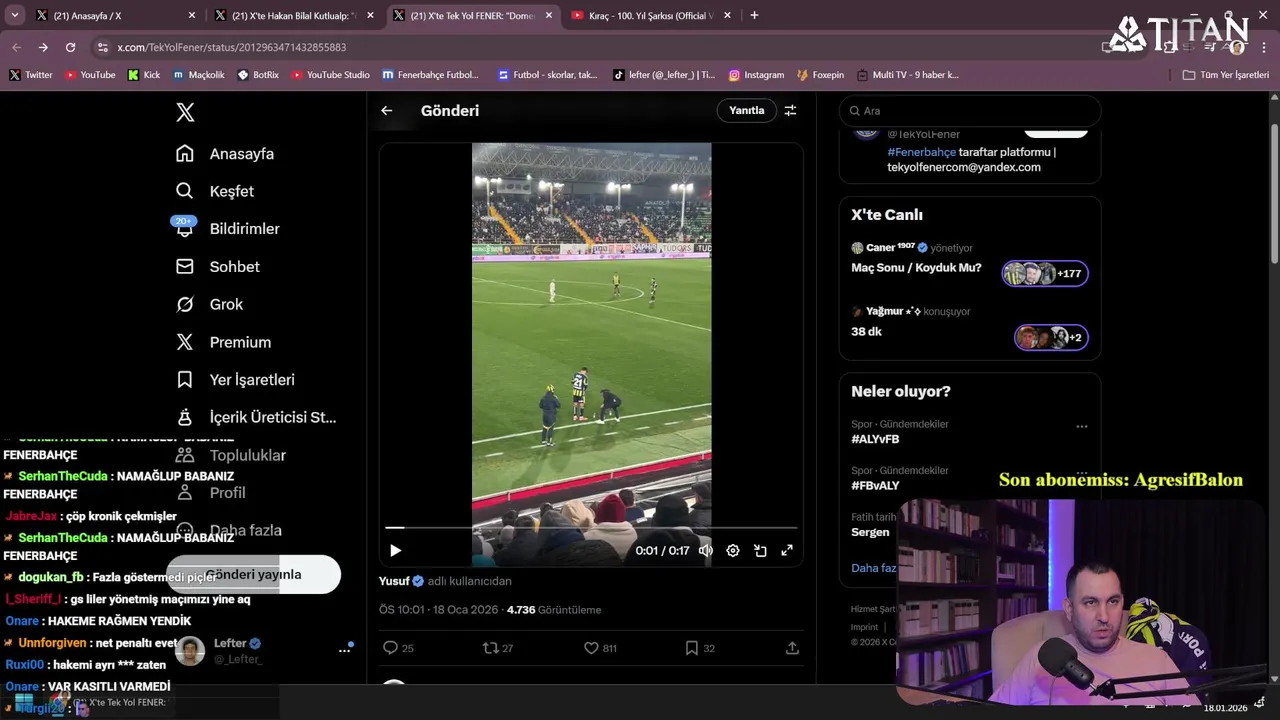Open the tab search dropdown
The width and height of the screenshot is (1280, 720).
coord(14,16)
